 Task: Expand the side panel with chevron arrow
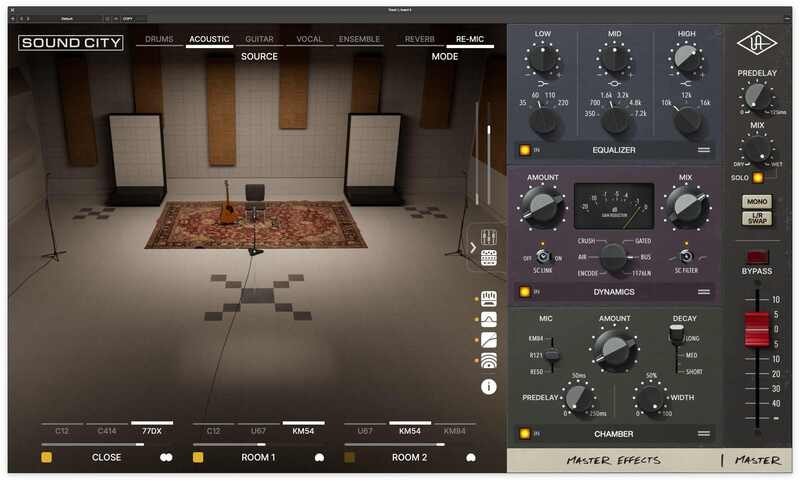(473, 246)
